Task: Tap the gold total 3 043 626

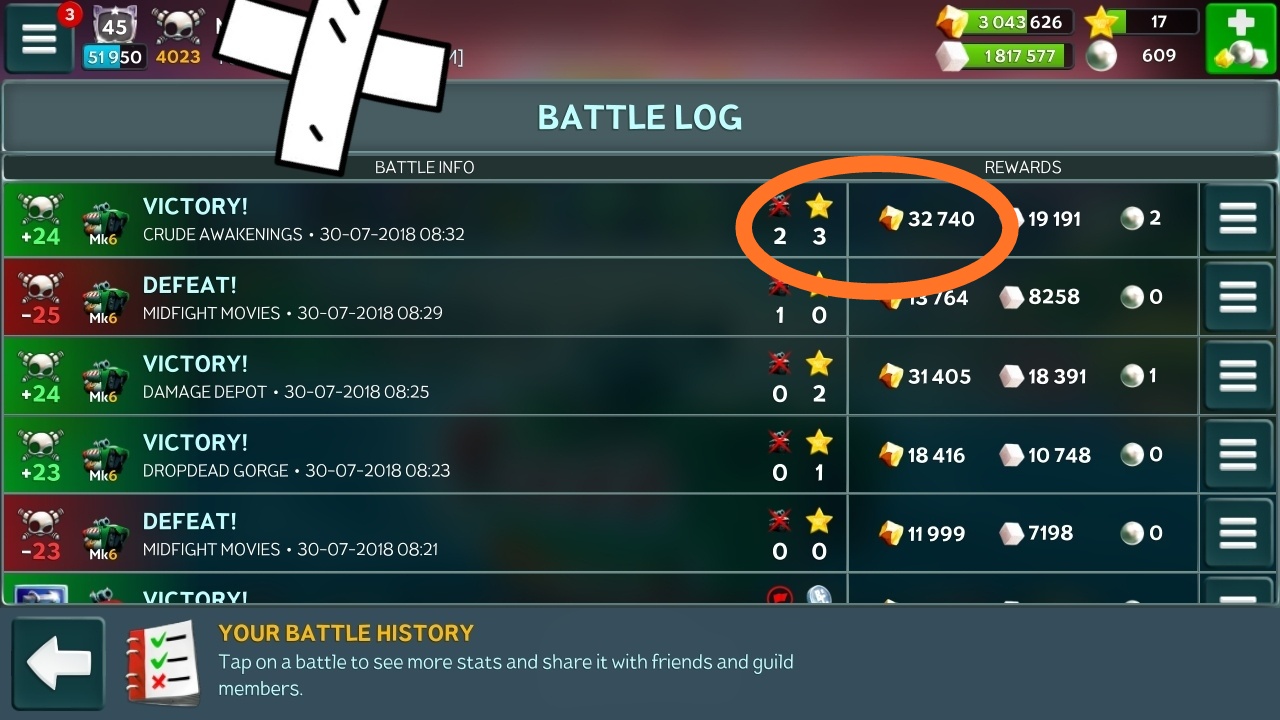Action: click(1003, 22)
